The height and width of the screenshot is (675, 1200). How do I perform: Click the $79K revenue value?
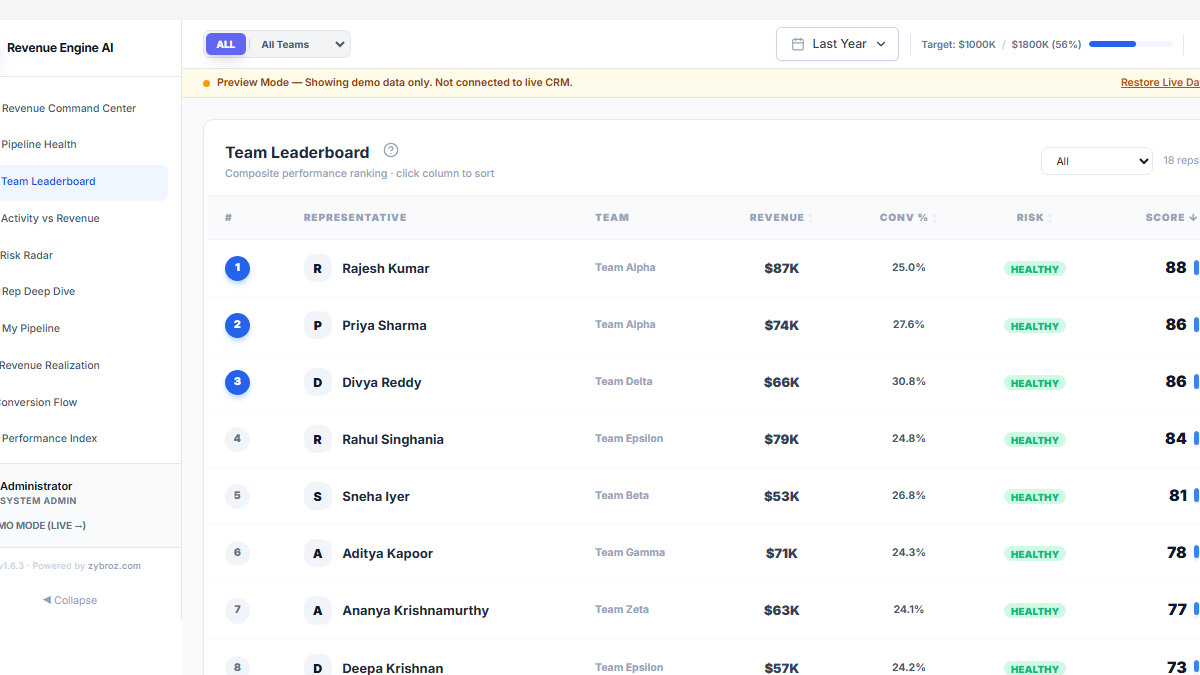(x=782, y=439)
